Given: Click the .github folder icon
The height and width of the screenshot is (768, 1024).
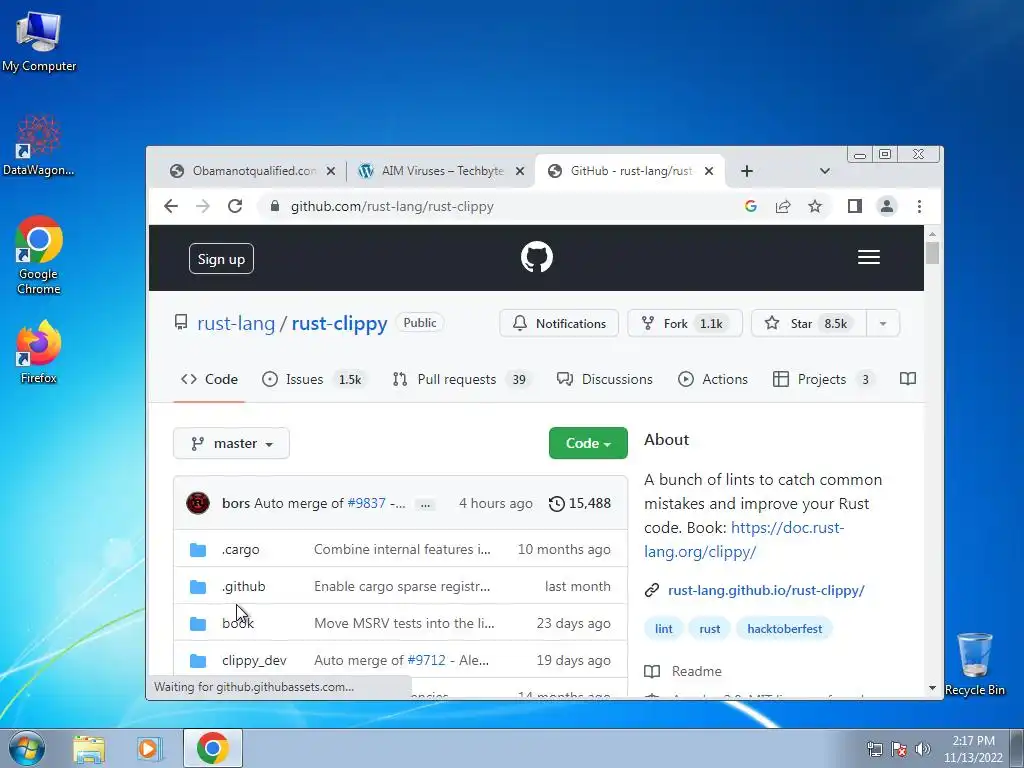Looking at the screenshot, I should tap(198, 587).
